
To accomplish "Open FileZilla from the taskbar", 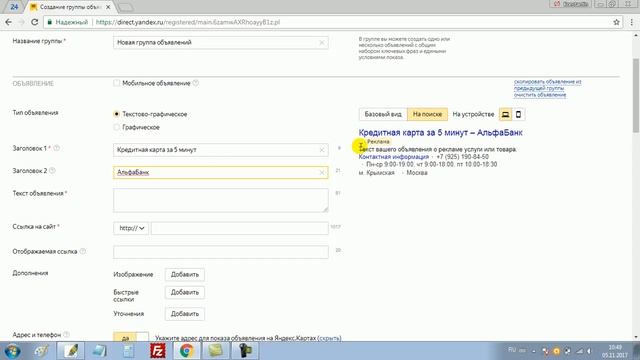I will 158,351.
